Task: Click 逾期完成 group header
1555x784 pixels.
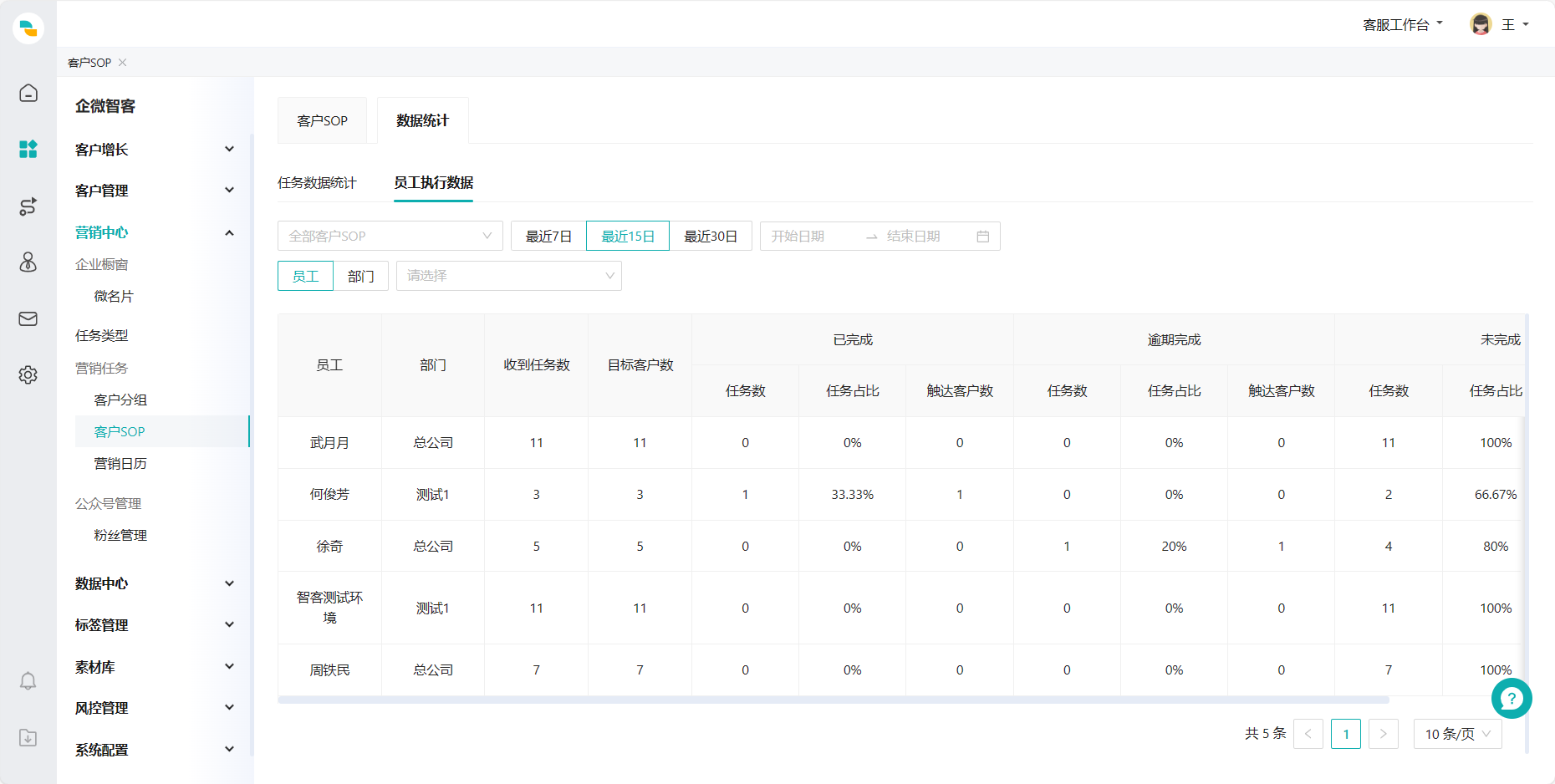Action: (x=1174, y=340)
